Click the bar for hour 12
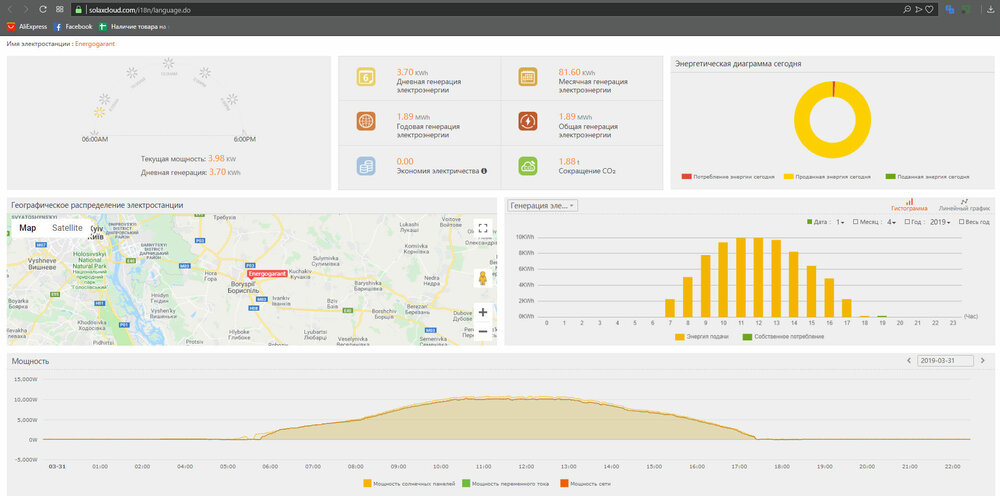 click(758, 277)
